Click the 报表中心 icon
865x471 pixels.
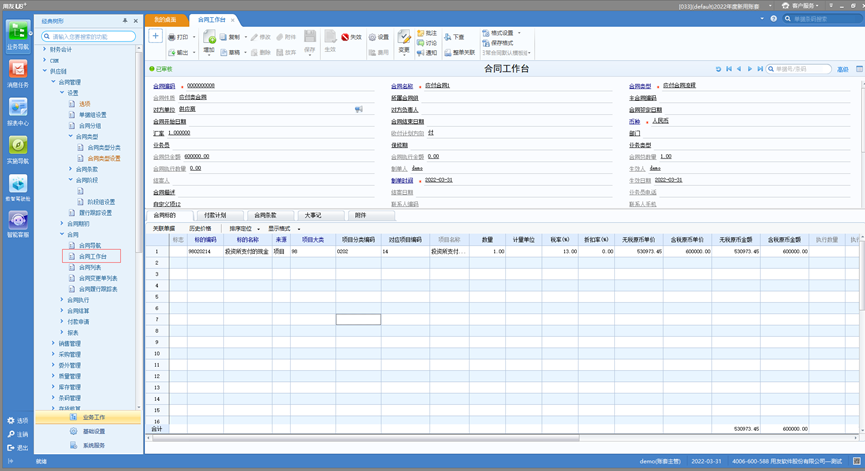pyautogui.click(x=17, y=109)
